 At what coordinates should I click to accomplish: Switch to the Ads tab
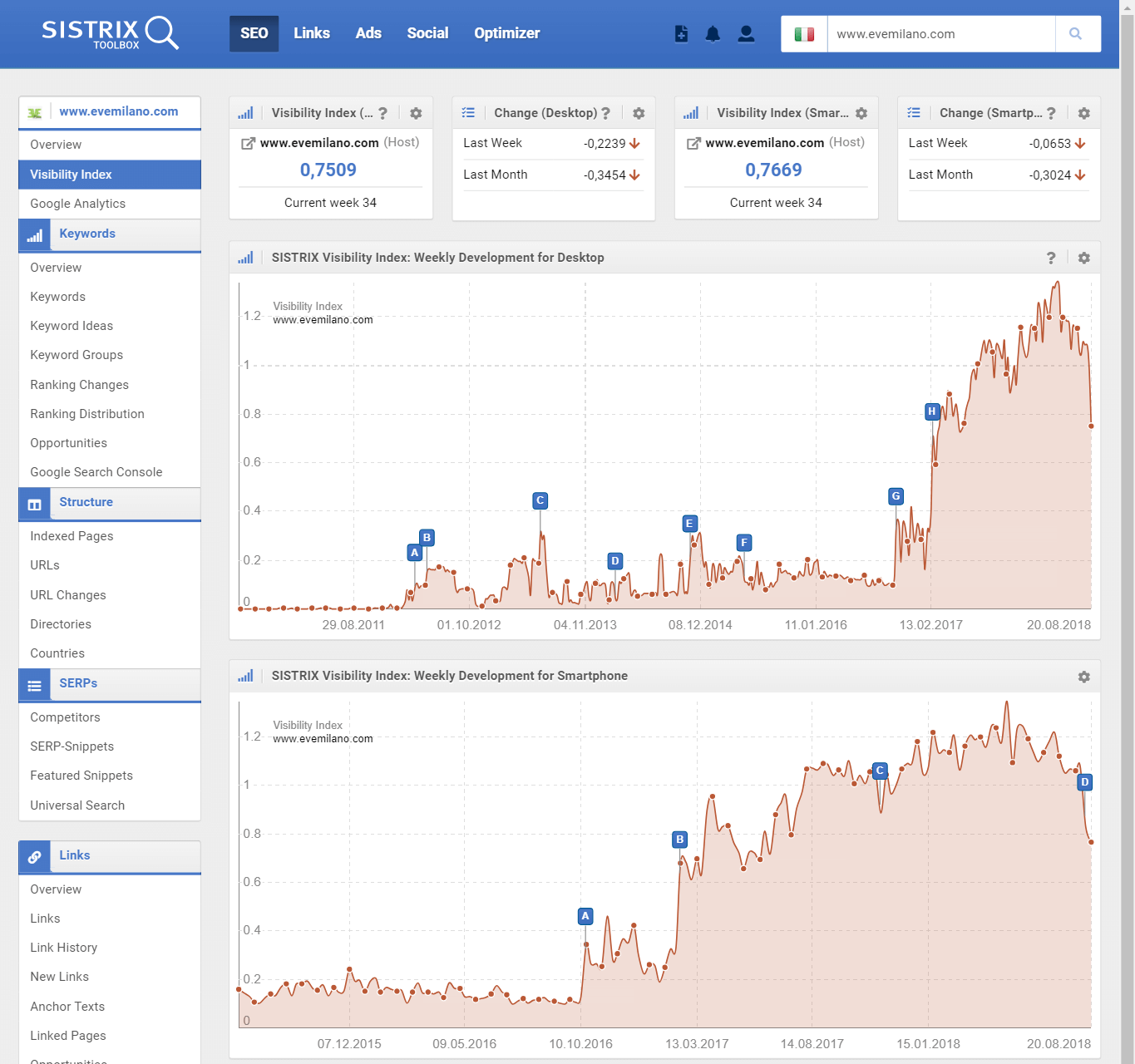coord(368,33)
